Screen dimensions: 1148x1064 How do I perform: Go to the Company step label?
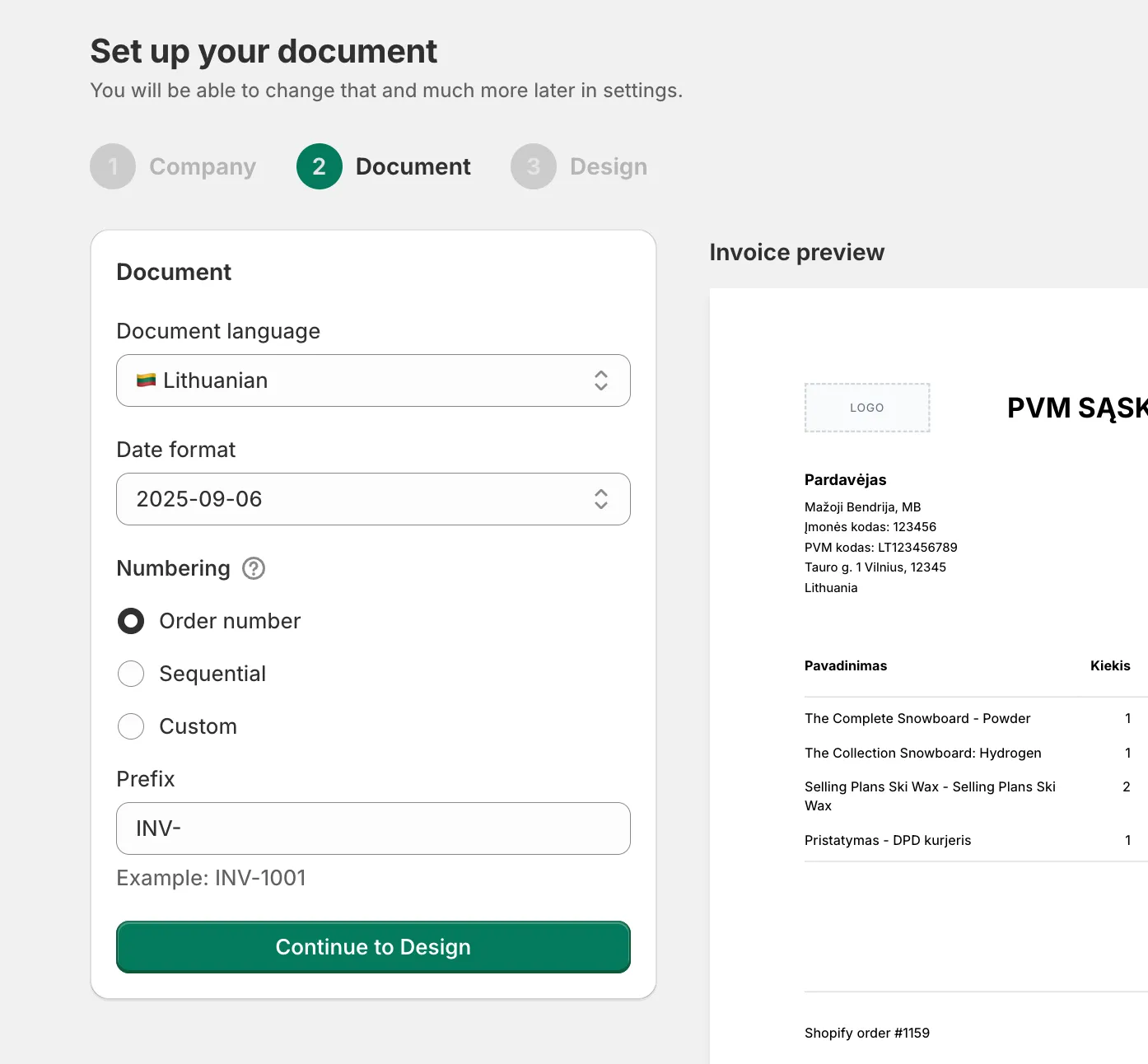(x=203, y=166)
